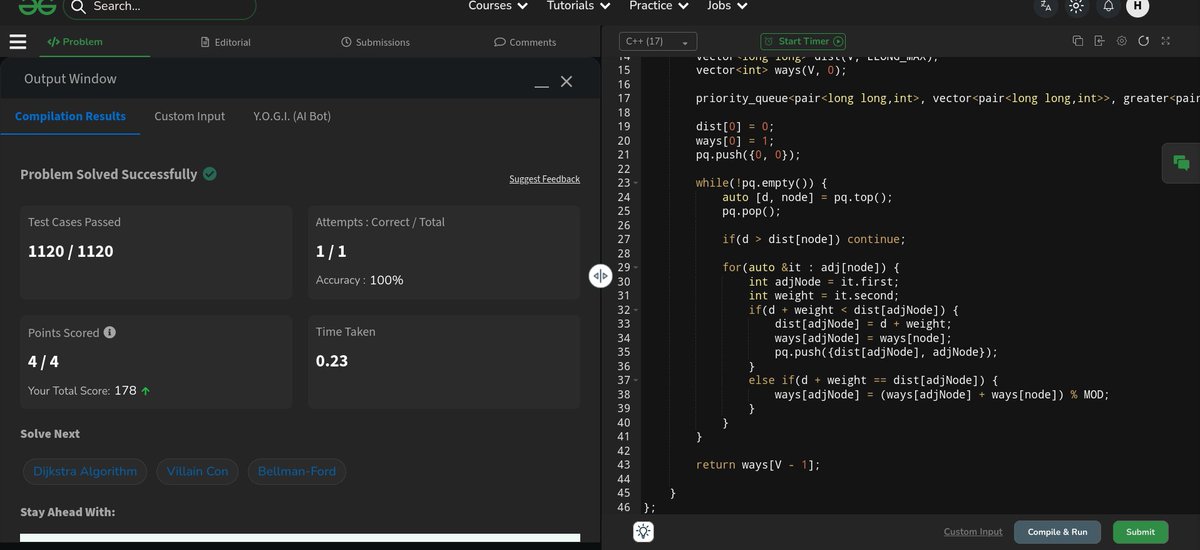Open the Y.O.G.I. (AI Bot) tab
Screen dimensions: 1200x550
point(292,116)
